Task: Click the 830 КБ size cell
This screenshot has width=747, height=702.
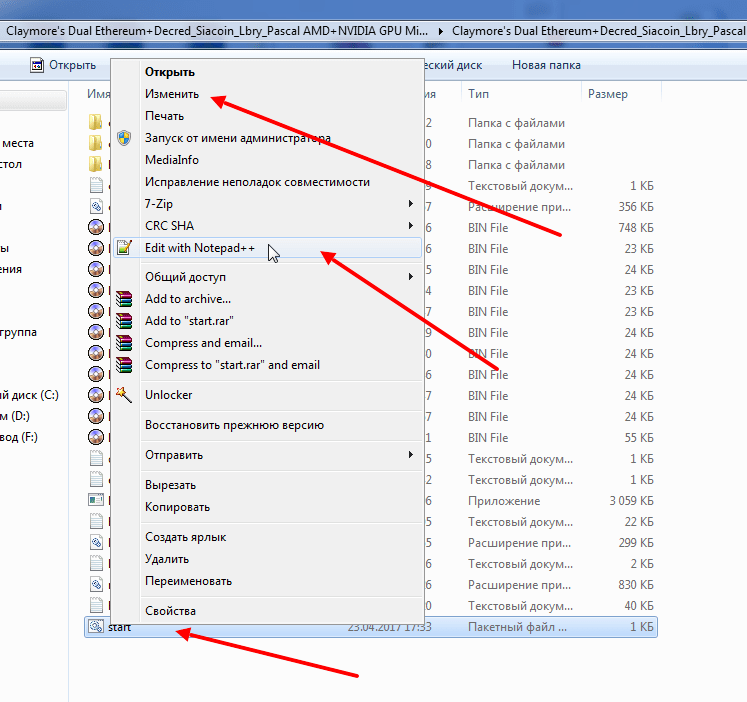Action: (636, 584)
